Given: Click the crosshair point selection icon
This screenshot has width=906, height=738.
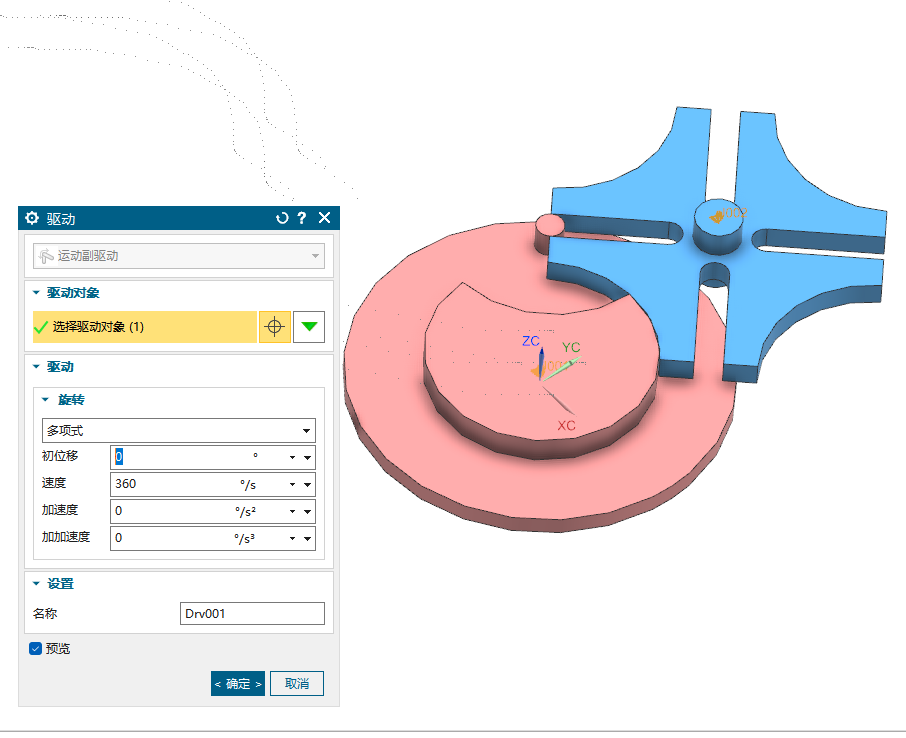Looking at the screenshot, I should click(x=275, y=327).
